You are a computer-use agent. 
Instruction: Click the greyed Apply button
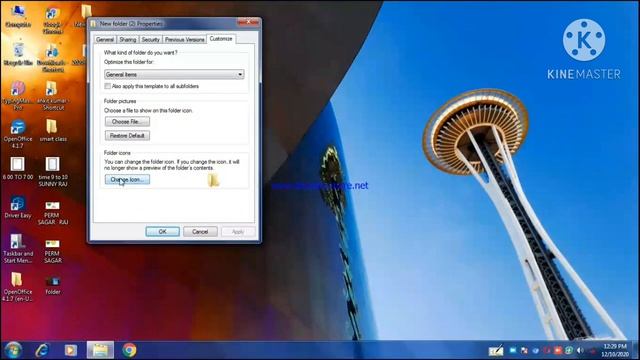tap(238, 231)
